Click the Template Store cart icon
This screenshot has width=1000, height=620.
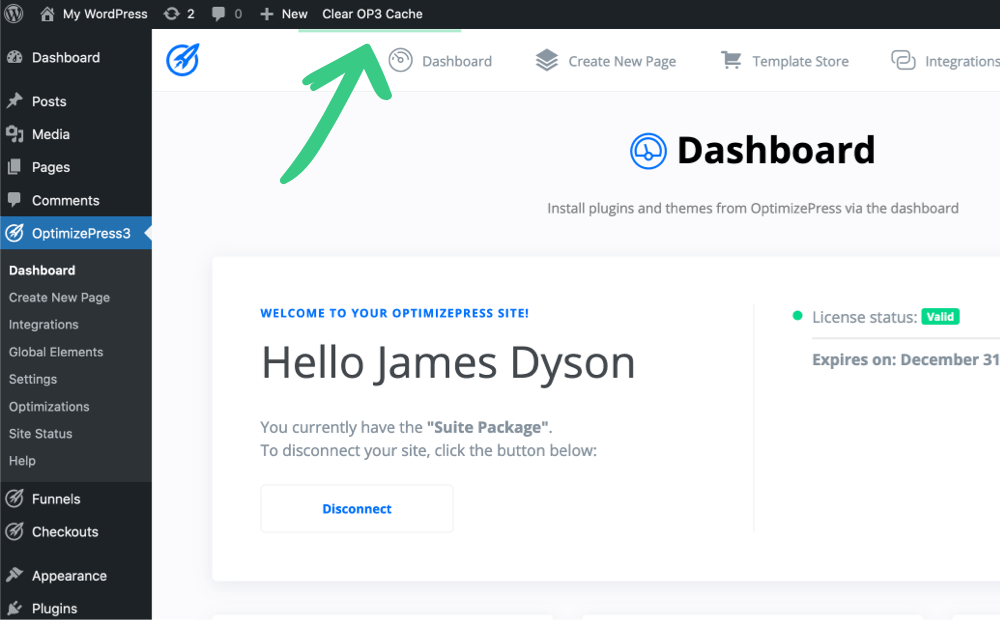point(731,60)
